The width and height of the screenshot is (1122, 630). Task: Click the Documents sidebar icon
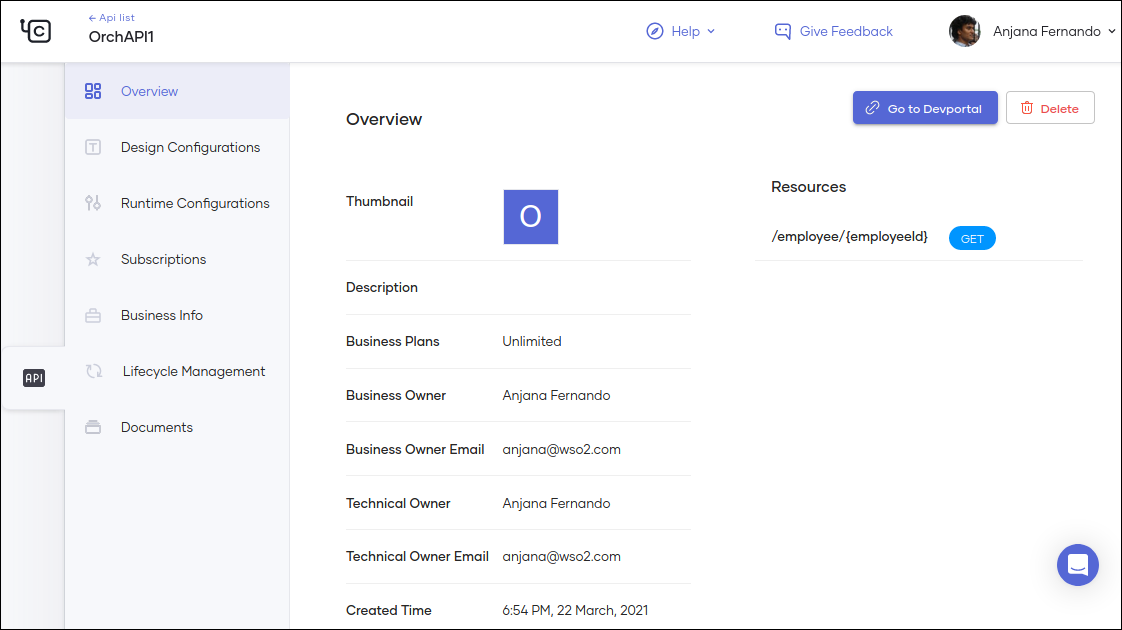[93, 427]
